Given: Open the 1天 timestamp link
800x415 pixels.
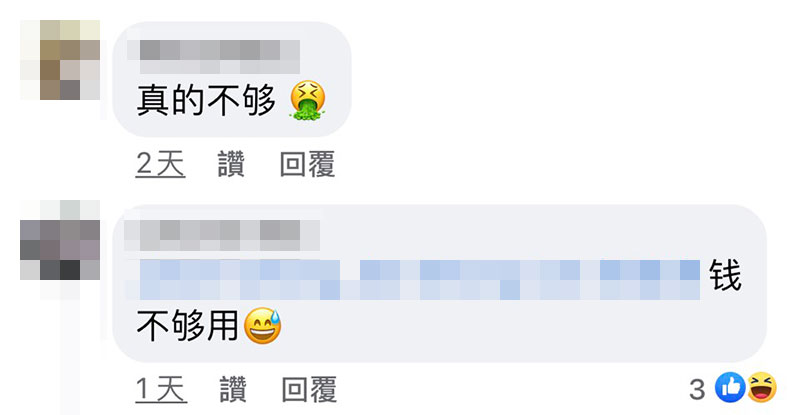Looking at the screenshot, I should coord(161,389).
